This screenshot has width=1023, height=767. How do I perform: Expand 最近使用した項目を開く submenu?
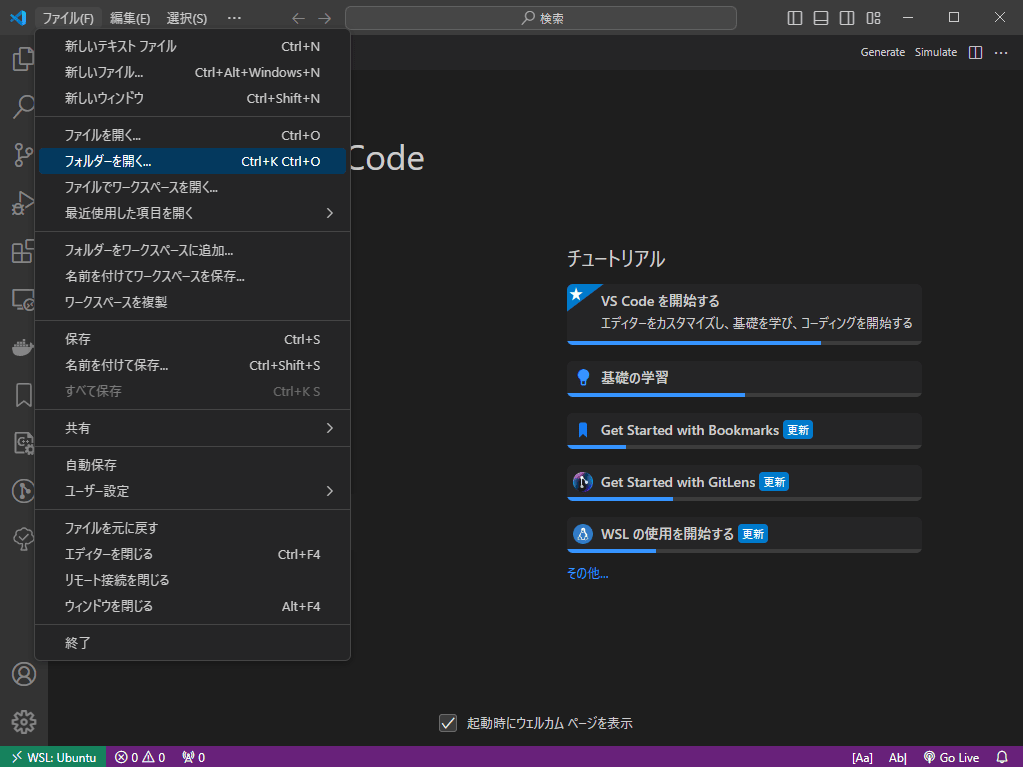tap(192, 213)
